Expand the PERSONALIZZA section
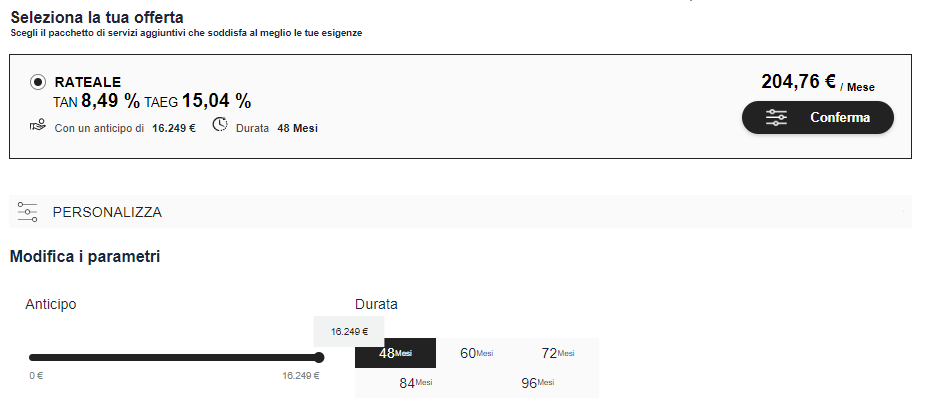 click(x=461, y=212)
